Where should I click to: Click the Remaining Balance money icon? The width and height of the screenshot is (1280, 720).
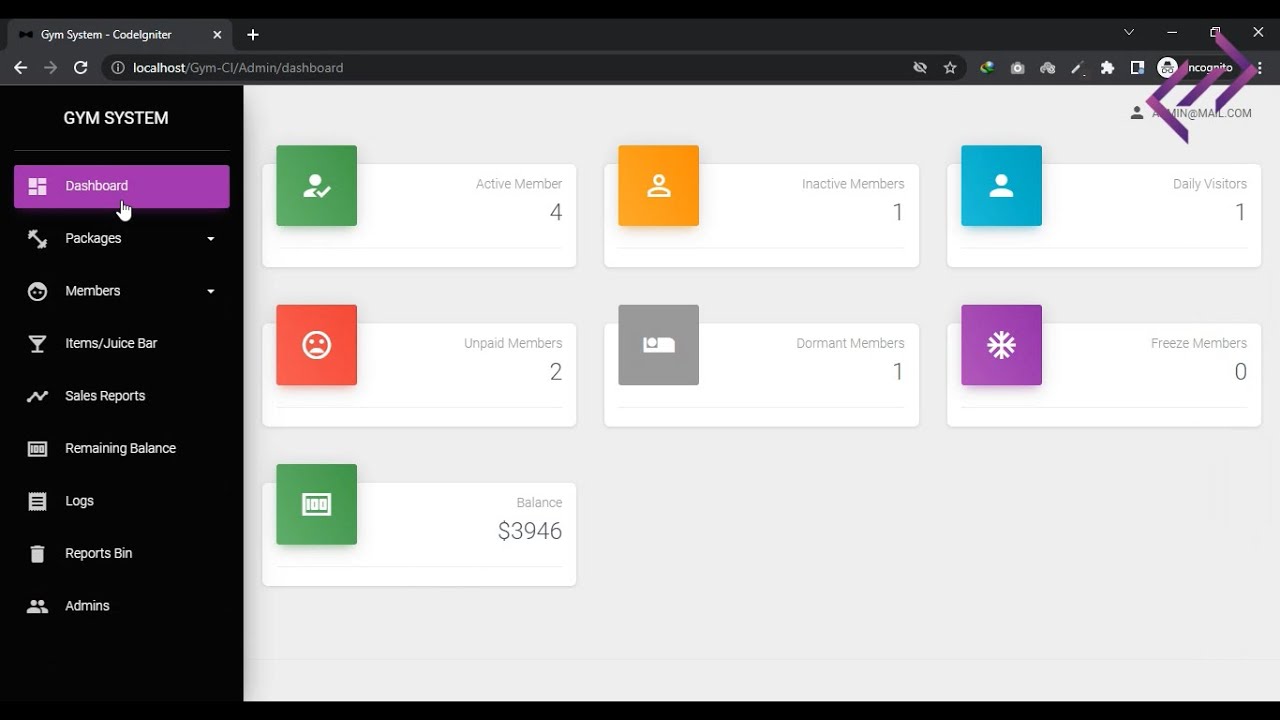coord(37,449)
